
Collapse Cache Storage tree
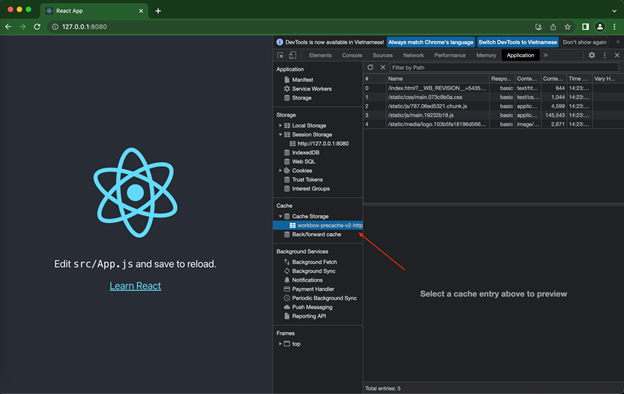280,216
